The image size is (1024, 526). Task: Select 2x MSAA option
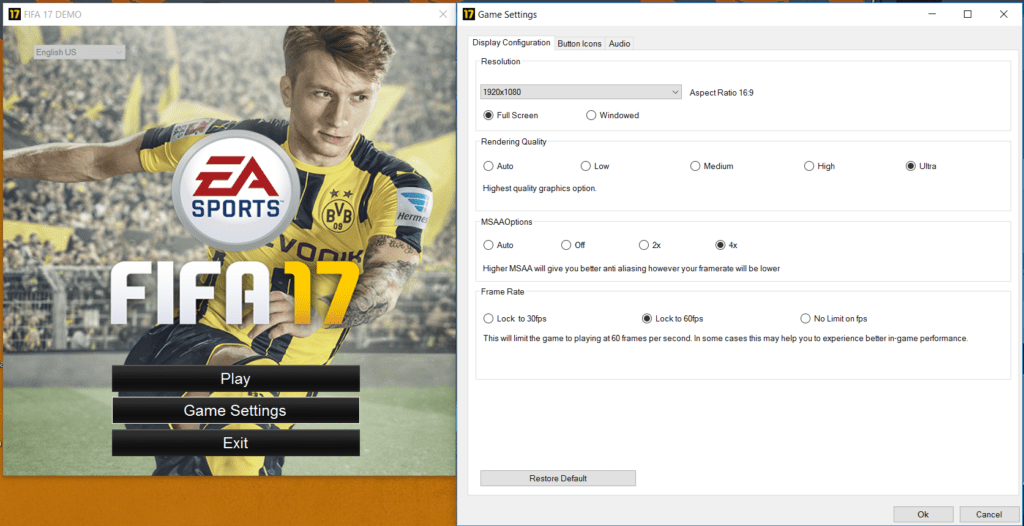pyautogui.click(x=644, y=245)
